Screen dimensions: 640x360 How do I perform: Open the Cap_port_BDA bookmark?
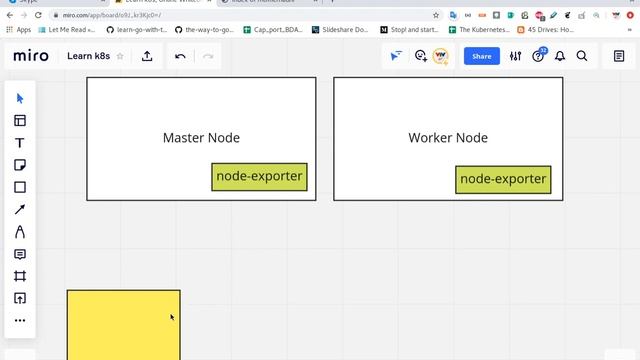(273, 29)
